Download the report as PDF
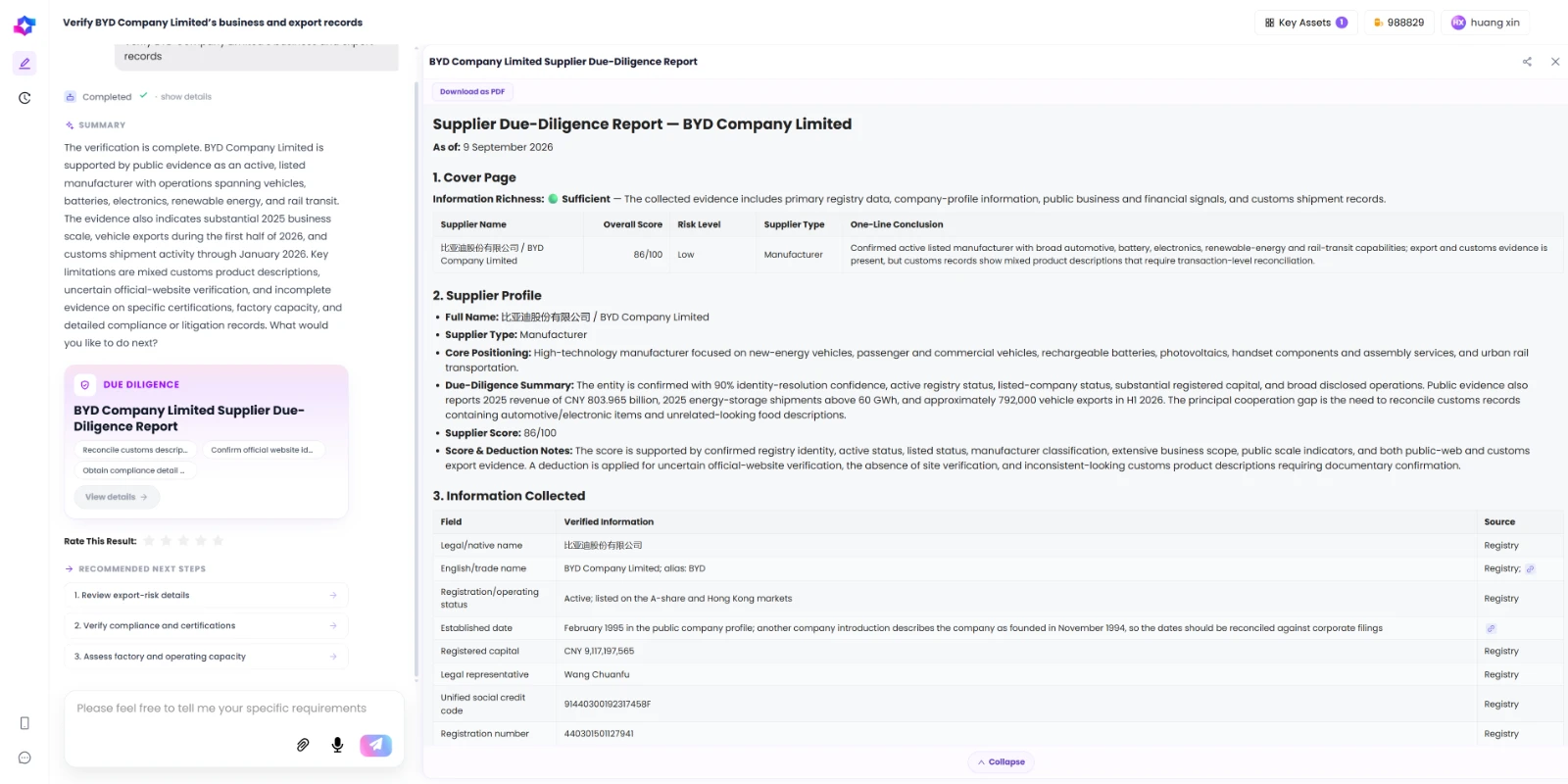1568x784 pixels. (472, 92)
